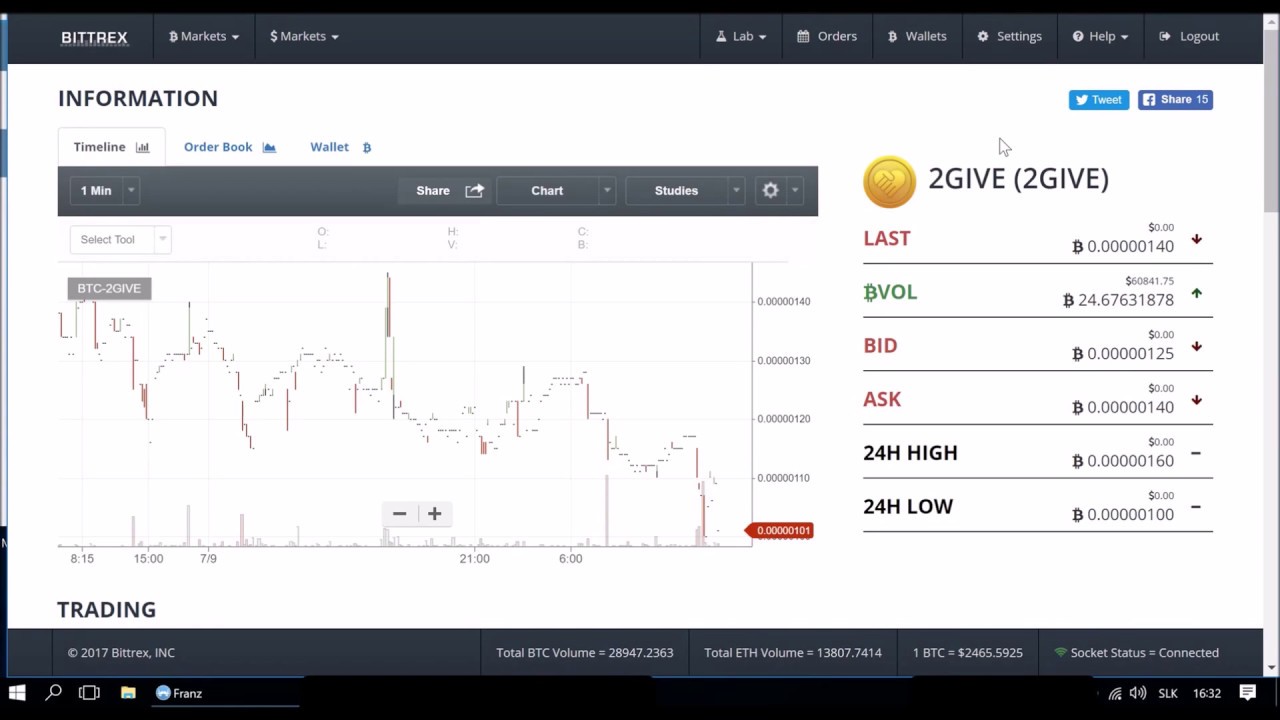Go to the Orders page
1280x720 pixels.
coord(827,36)
